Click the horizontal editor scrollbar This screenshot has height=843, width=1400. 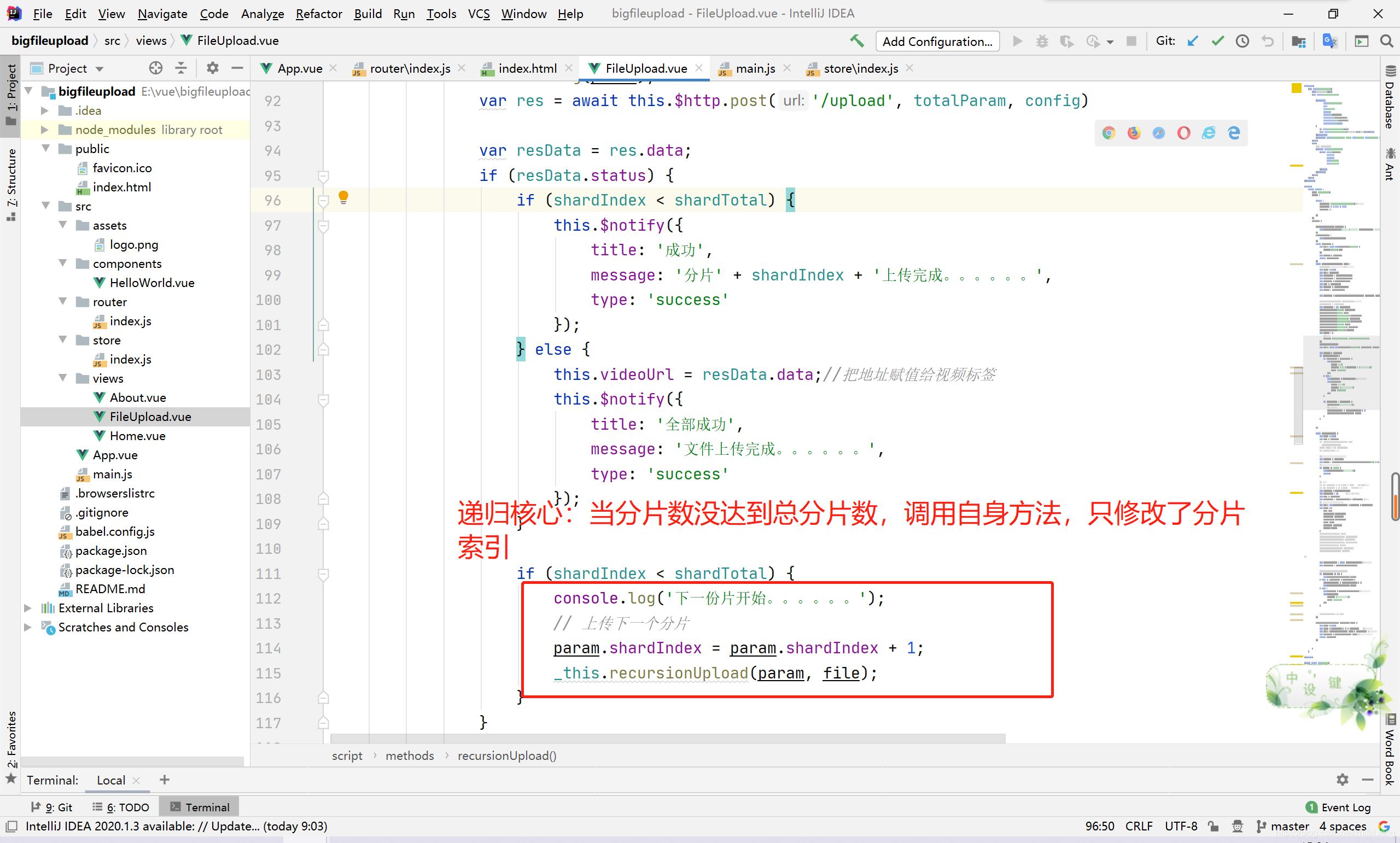coord(668,739)
